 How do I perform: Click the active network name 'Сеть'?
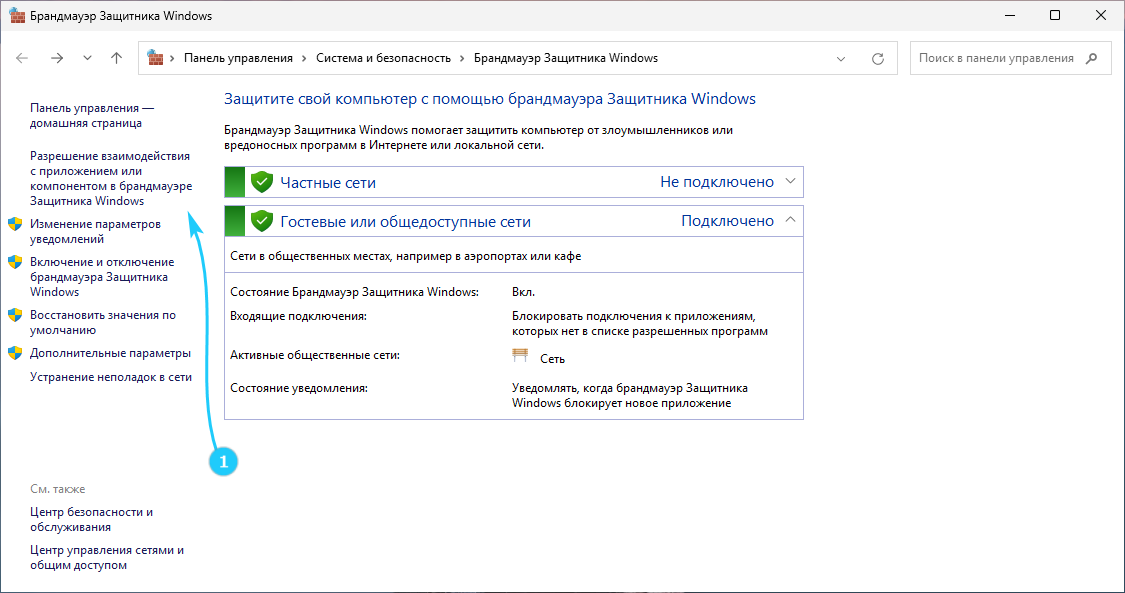[552, 359]
